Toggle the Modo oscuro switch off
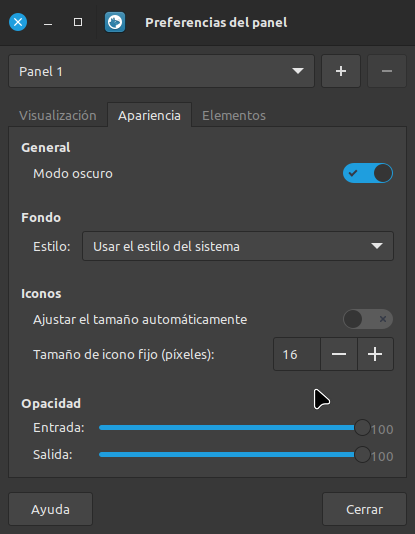 tap(368, 173)
